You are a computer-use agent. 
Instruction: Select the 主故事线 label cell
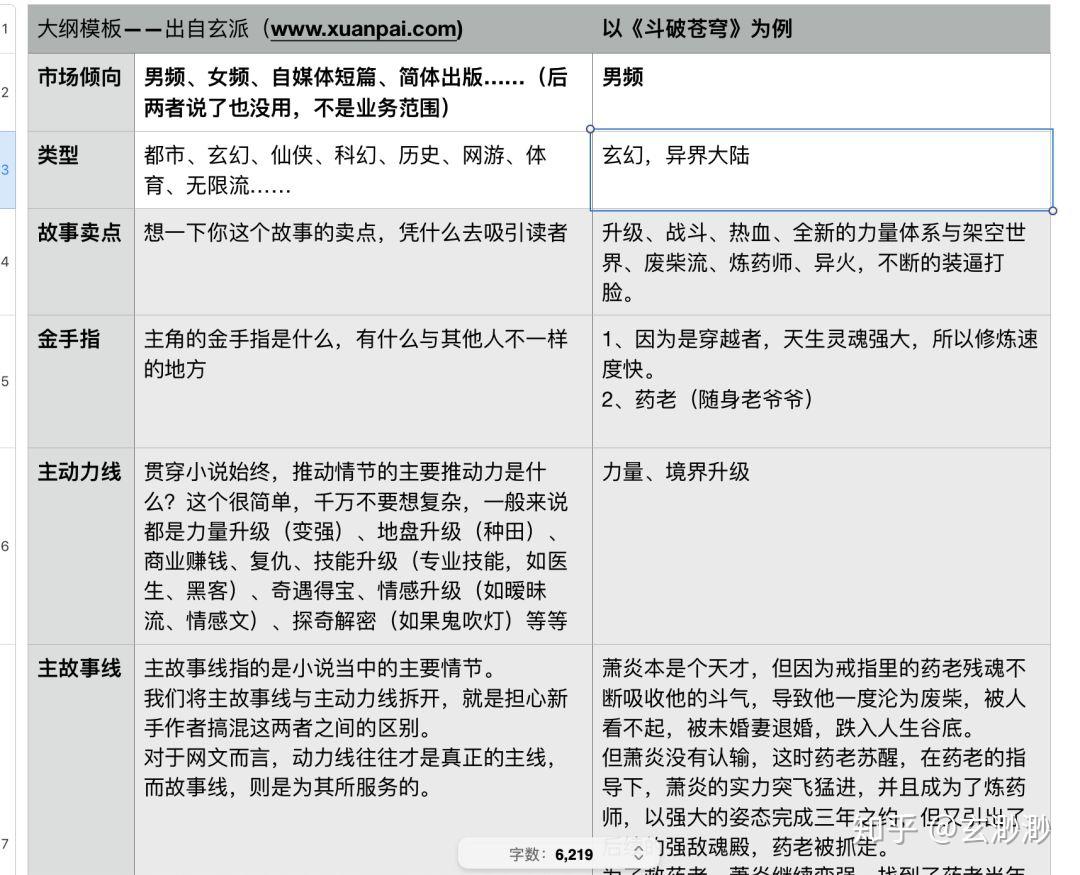pyautogui.click(x=81, y=760)
